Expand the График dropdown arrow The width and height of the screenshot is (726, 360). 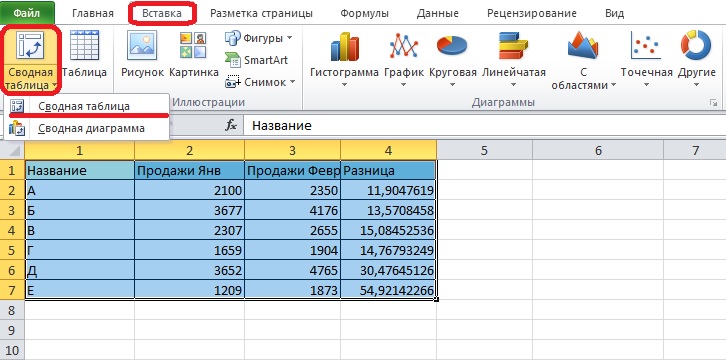click(x=404, y=85)
